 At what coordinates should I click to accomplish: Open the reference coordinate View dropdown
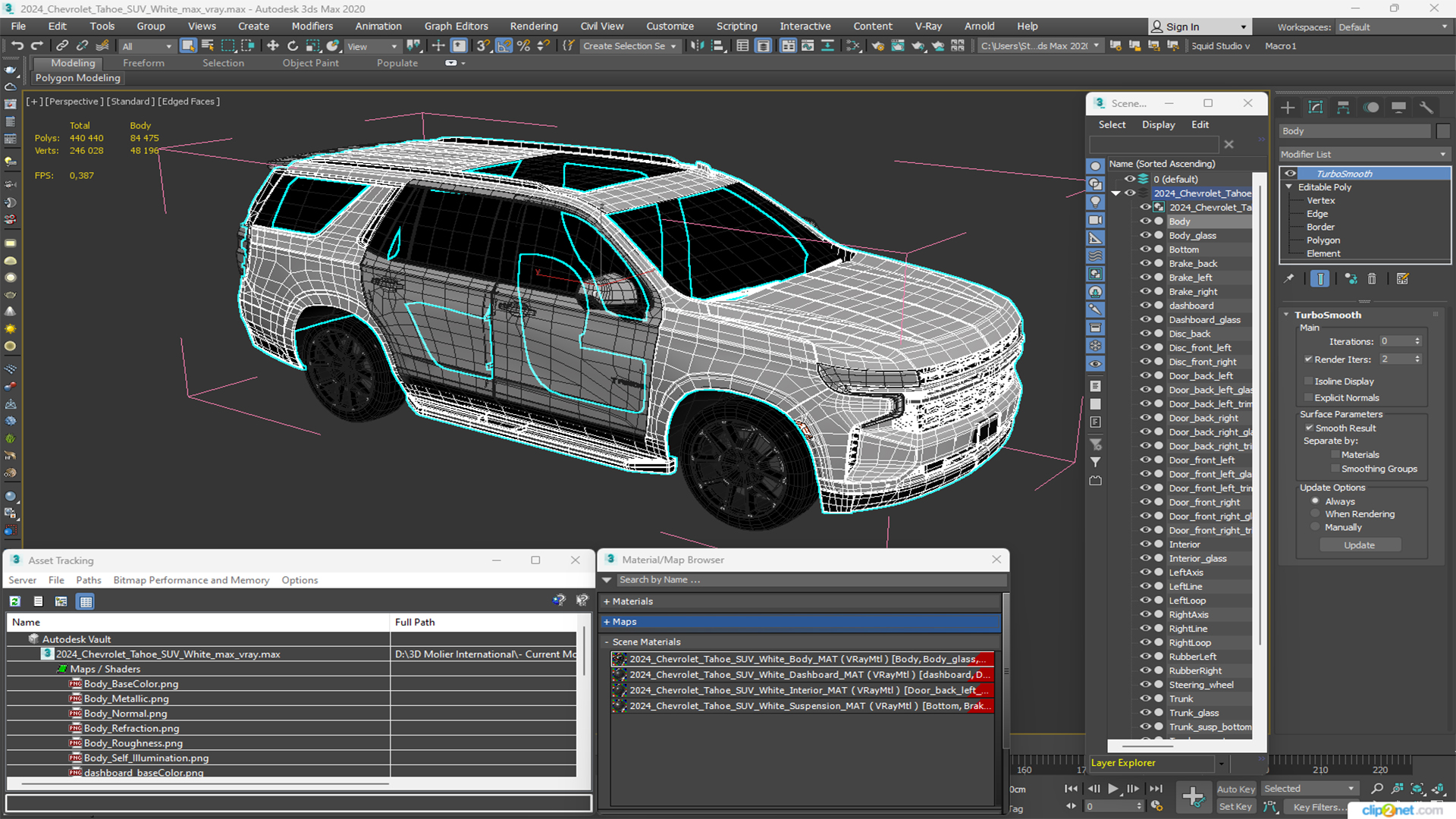tap(372, 46)
